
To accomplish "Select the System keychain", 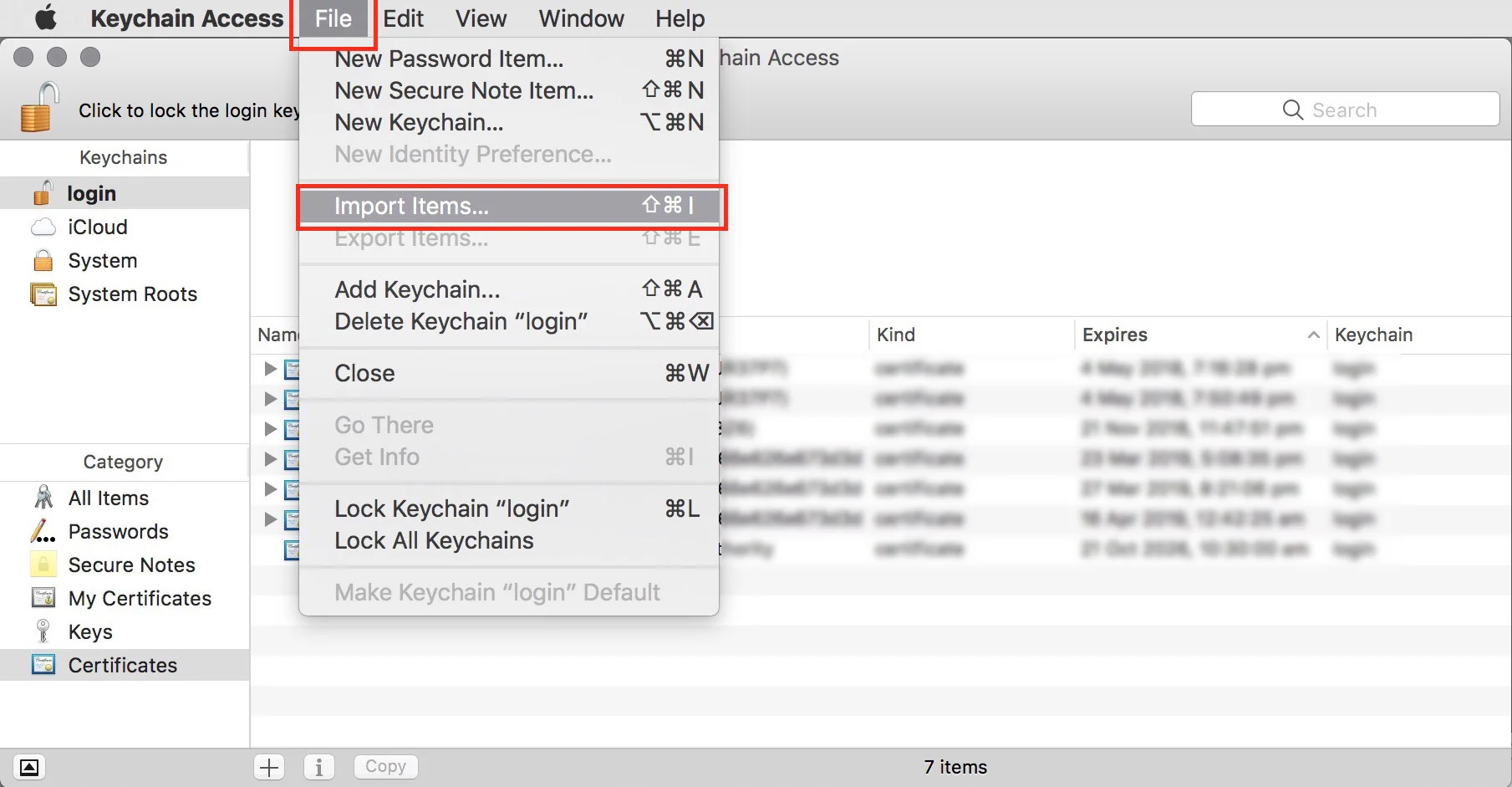I will point(125,260).
